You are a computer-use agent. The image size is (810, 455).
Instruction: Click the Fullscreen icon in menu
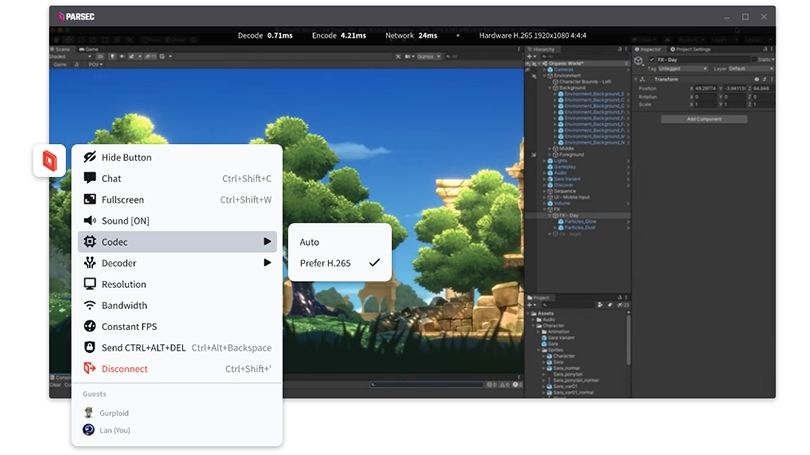(90, 200)
